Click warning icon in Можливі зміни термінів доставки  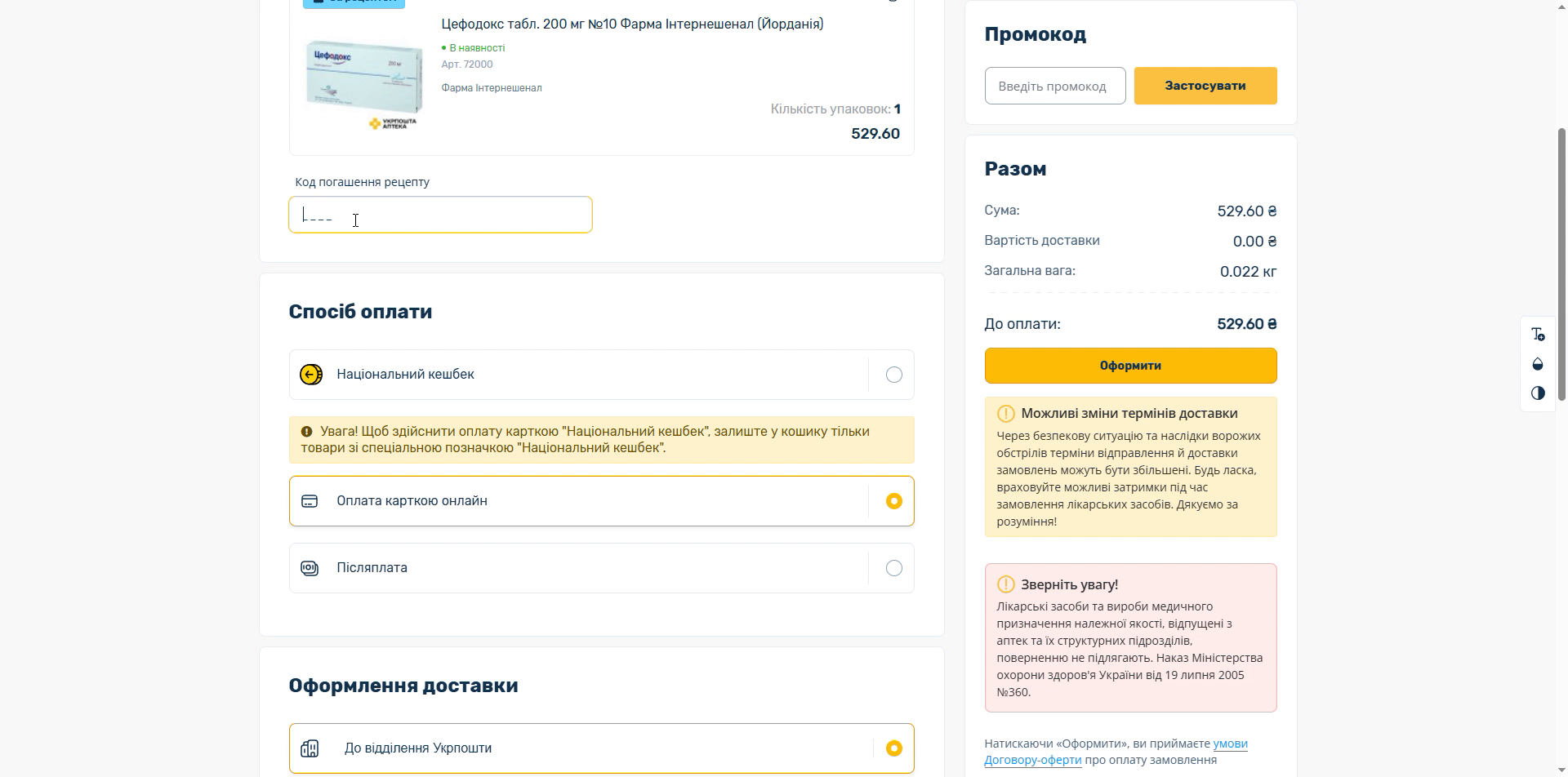pyautogui.click(x=1005, y=414)
